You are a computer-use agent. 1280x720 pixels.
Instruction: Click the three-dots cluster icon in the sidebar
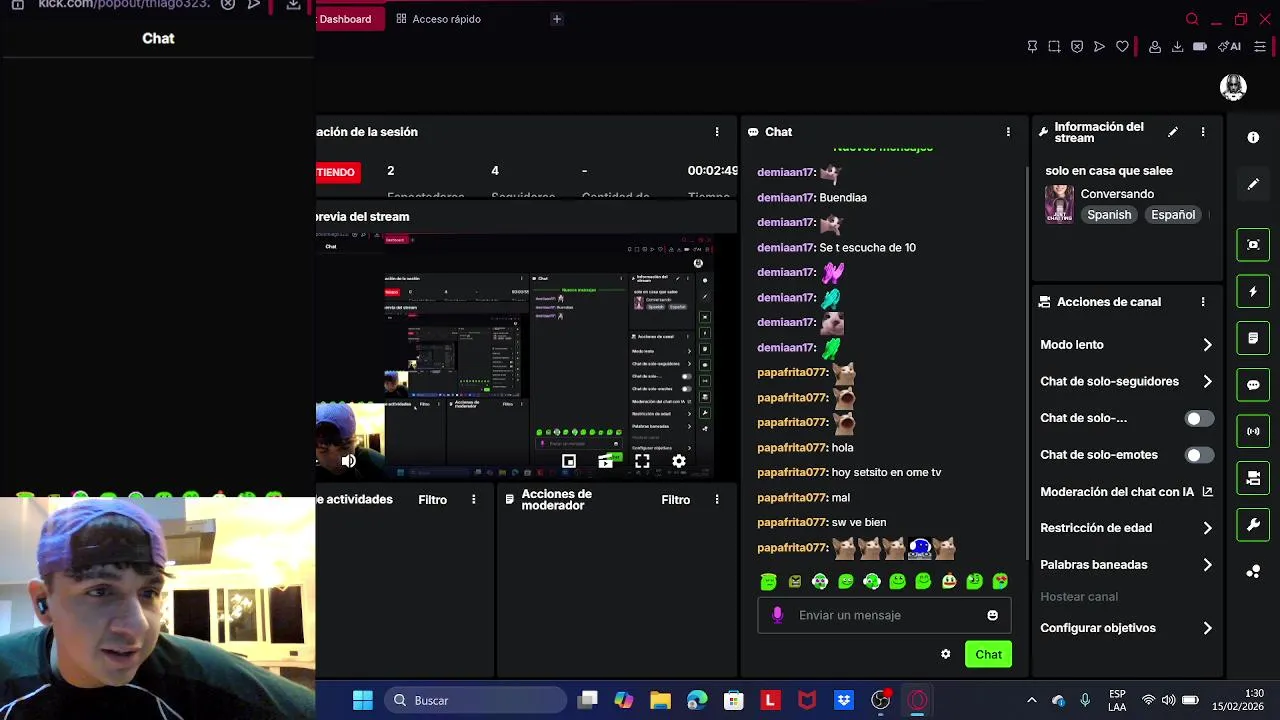[1253, 572]
